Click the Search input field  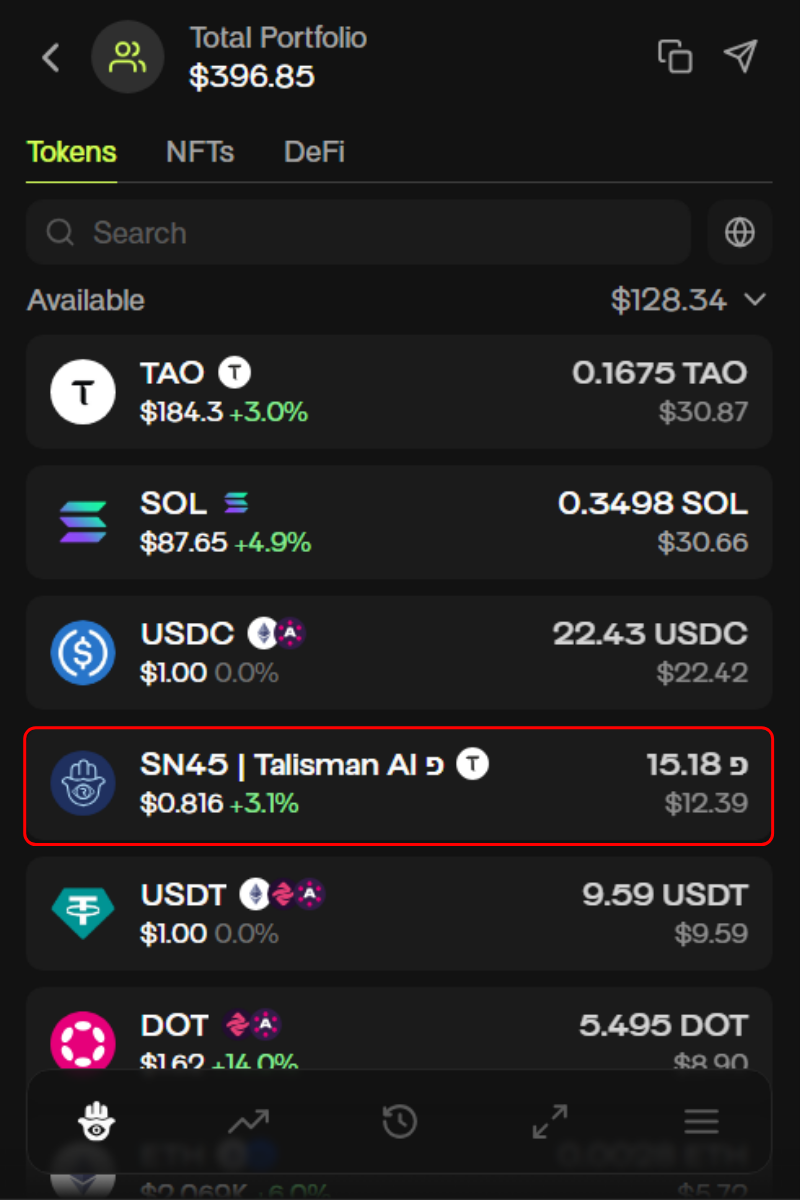tap(358, 233)
